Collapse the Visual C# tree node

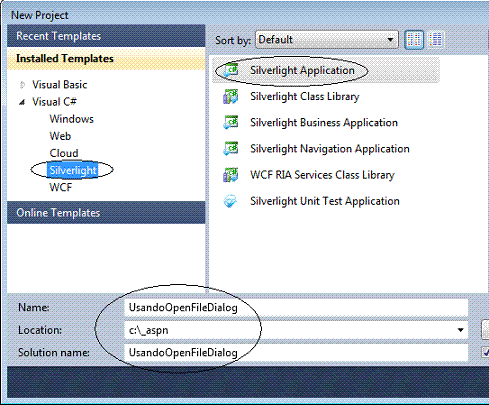[x=22, y=102]
